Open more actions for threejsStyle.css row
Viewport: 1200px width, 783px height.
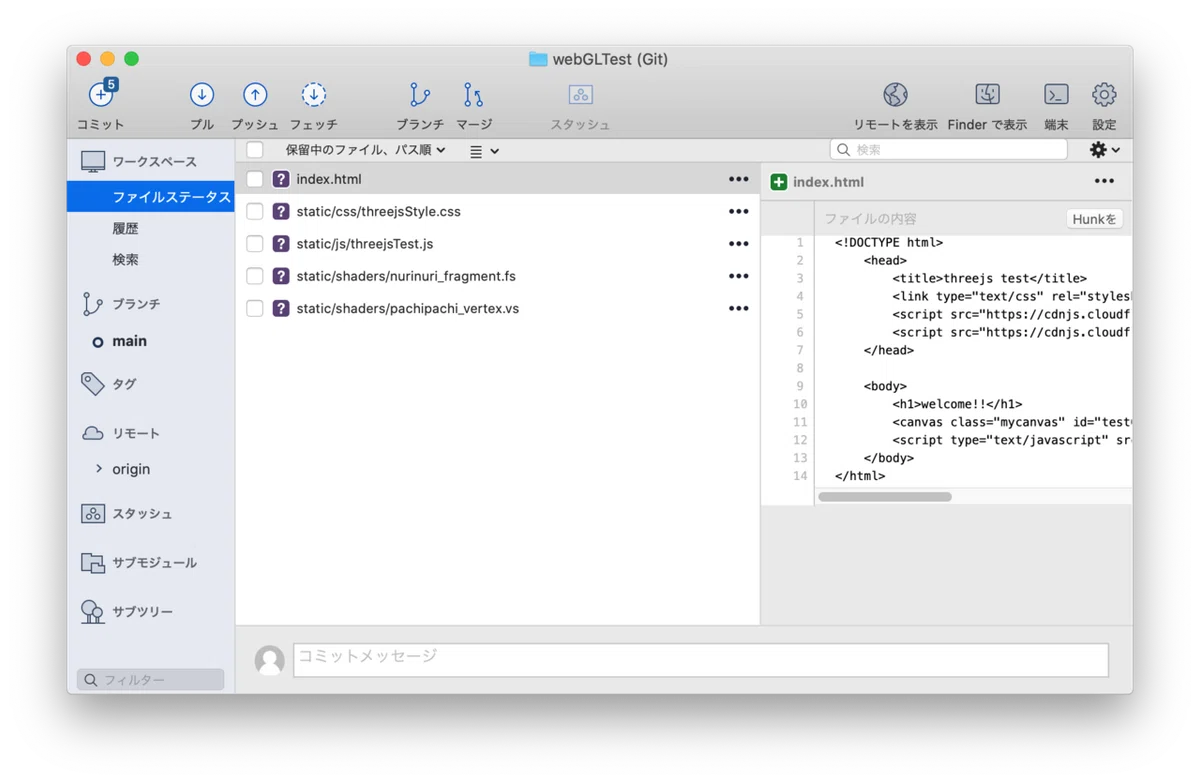(739, 211)
